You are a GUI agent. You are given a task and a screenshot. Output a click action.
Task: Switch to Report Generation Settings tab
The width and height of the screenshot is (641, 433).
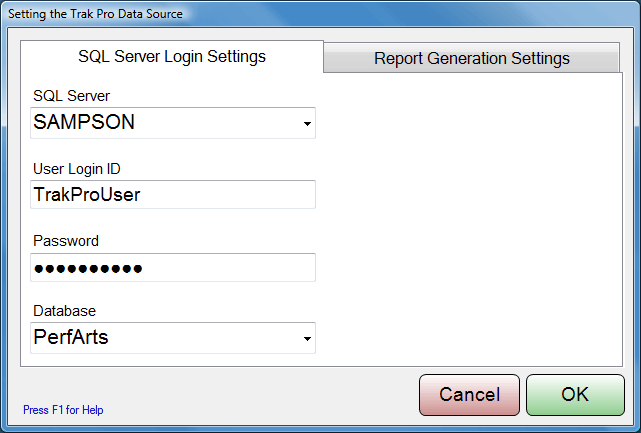coord(472,58)
